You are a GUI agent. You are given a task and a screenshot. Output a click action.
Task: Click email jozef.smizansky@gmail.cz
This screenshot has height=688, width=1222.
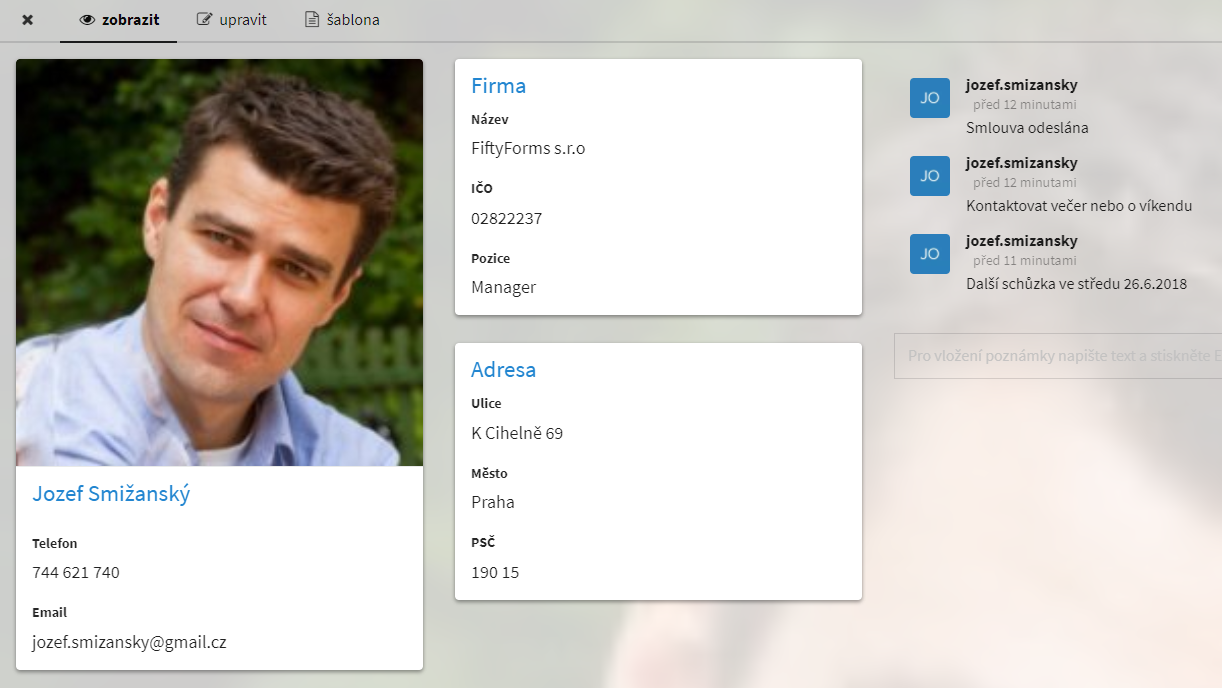[x=129, y=642]
